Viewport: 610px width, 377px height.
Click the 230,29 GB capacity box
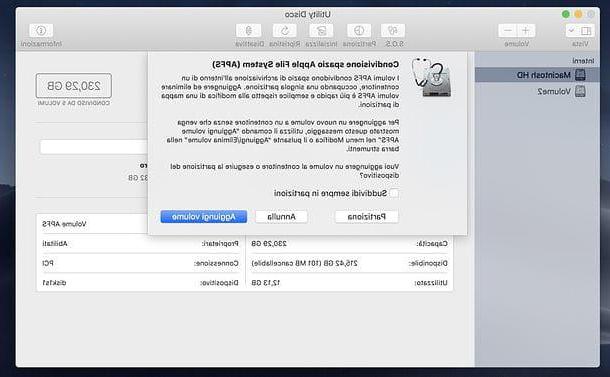74,86
